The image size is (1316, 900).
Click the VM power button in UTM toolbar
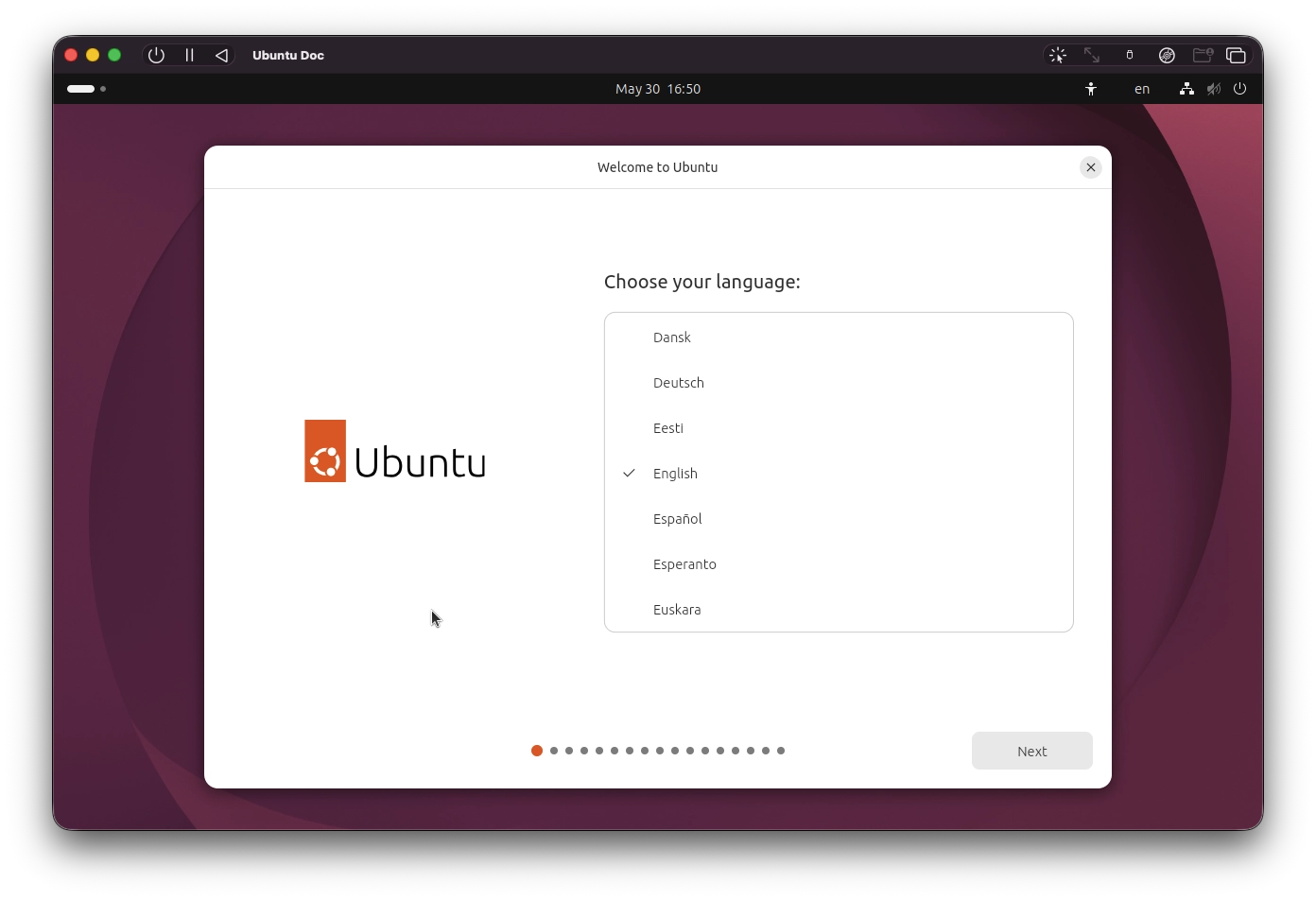coord(157,55)
